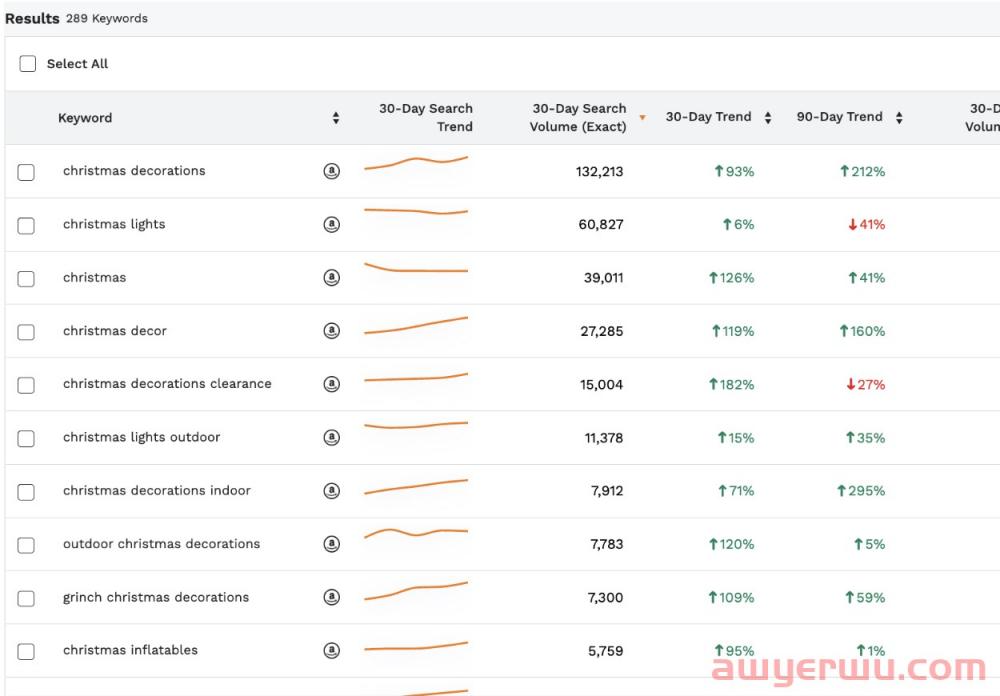
Task: Click keyword text christmas lights outdoor
Action: (142, 437)
